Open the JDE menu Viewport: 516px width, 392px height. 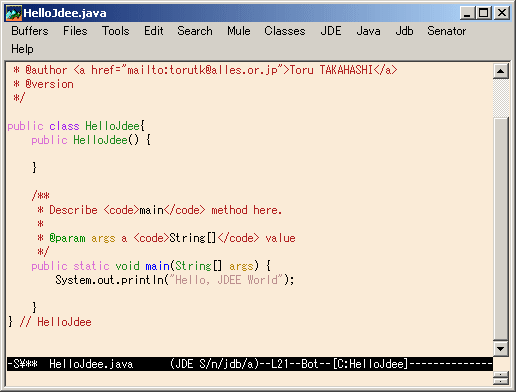pyautogui.click(x=331, y=31)
